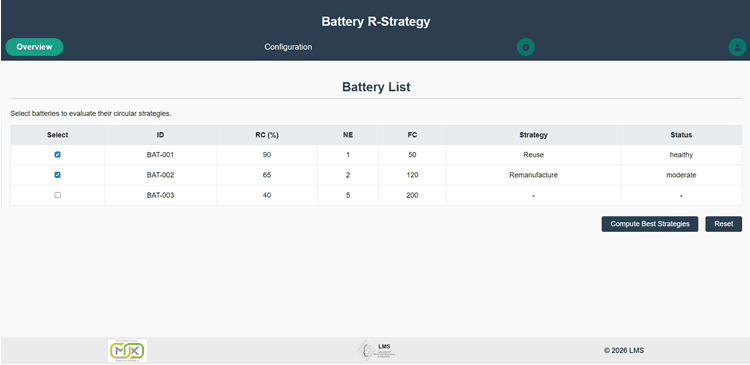Select the BAT-003 ID cell

(x=160, y=195)
